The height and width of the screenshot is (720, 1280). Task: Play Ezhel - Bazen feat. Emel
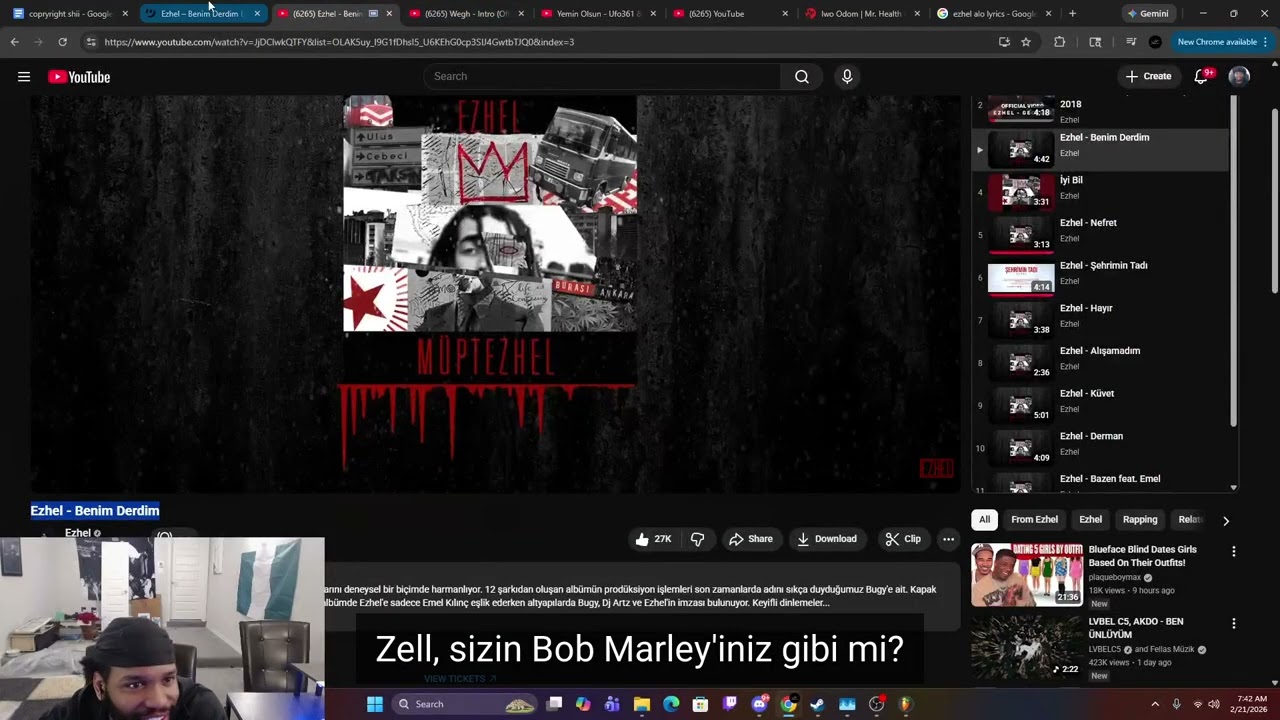(x=1100, y=482)
